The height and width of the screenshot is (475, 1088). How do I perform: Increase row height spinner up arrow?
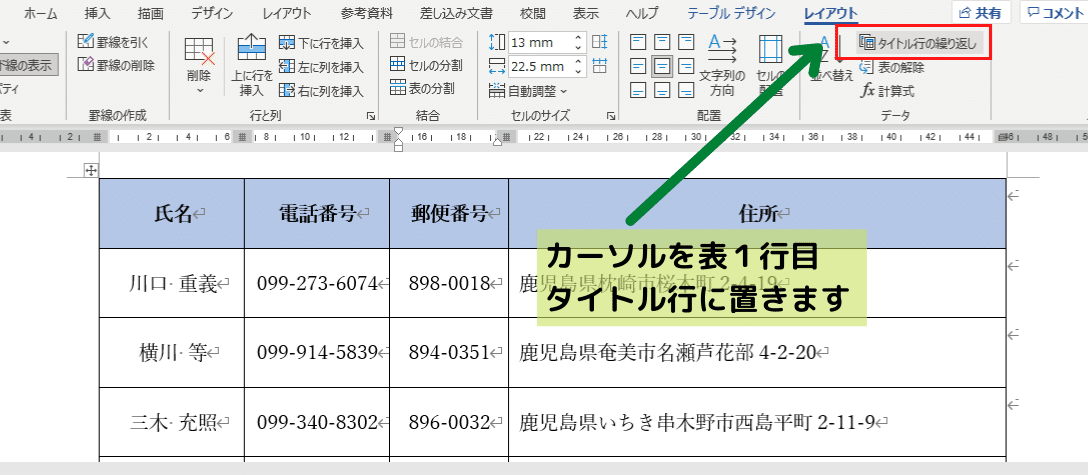pos(579,38)
